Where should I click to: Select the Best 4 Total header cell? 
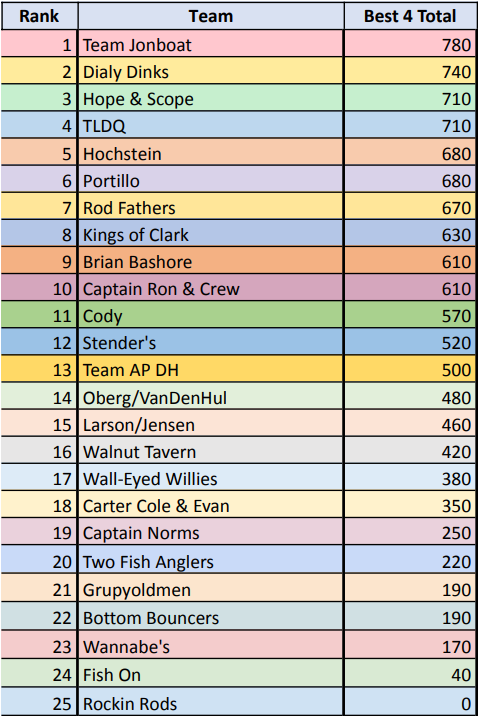[x=410, y=16]
